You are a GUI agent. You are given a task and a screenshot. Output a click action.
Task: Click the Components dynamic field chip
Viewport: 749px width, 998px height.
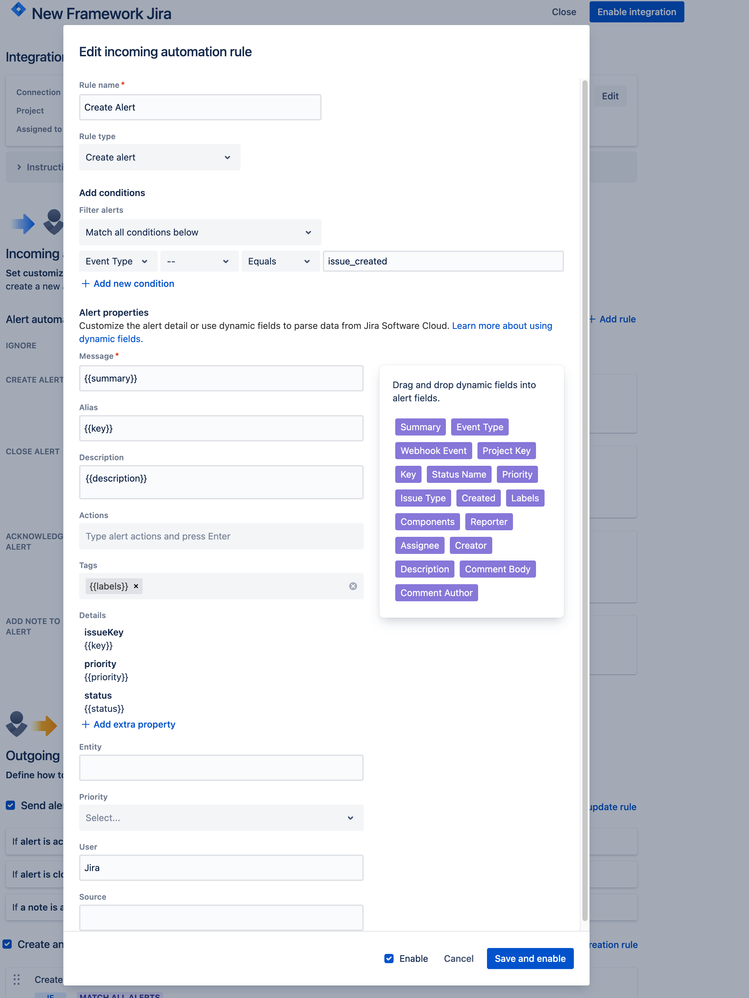(428, 521)
